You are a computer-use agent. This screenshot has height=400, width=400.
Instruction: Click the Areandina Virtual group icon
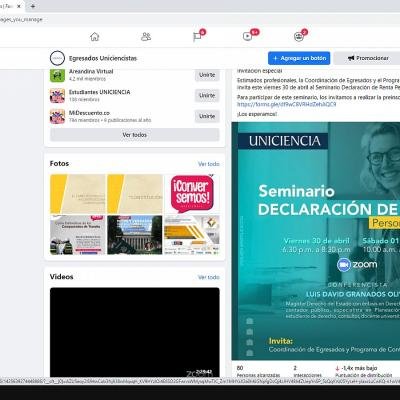(x=57, y=75)
